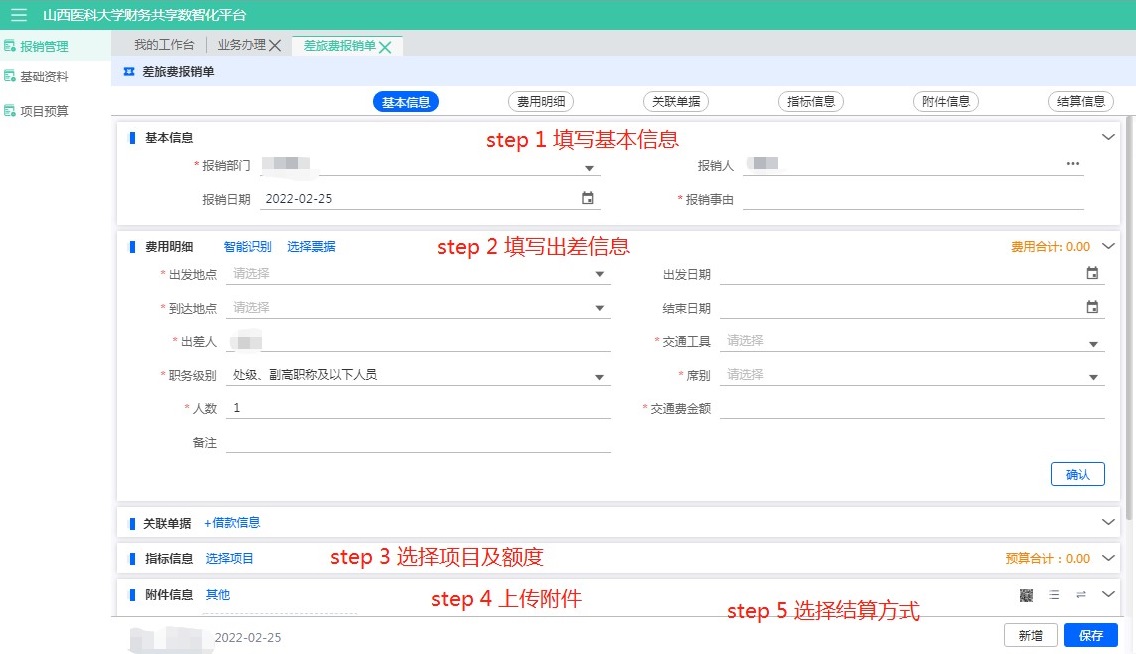The width and height of the screenshot is (1136, 654).
Task: Open calendar picker for 报销日期
Action: (x=588, y=198)
